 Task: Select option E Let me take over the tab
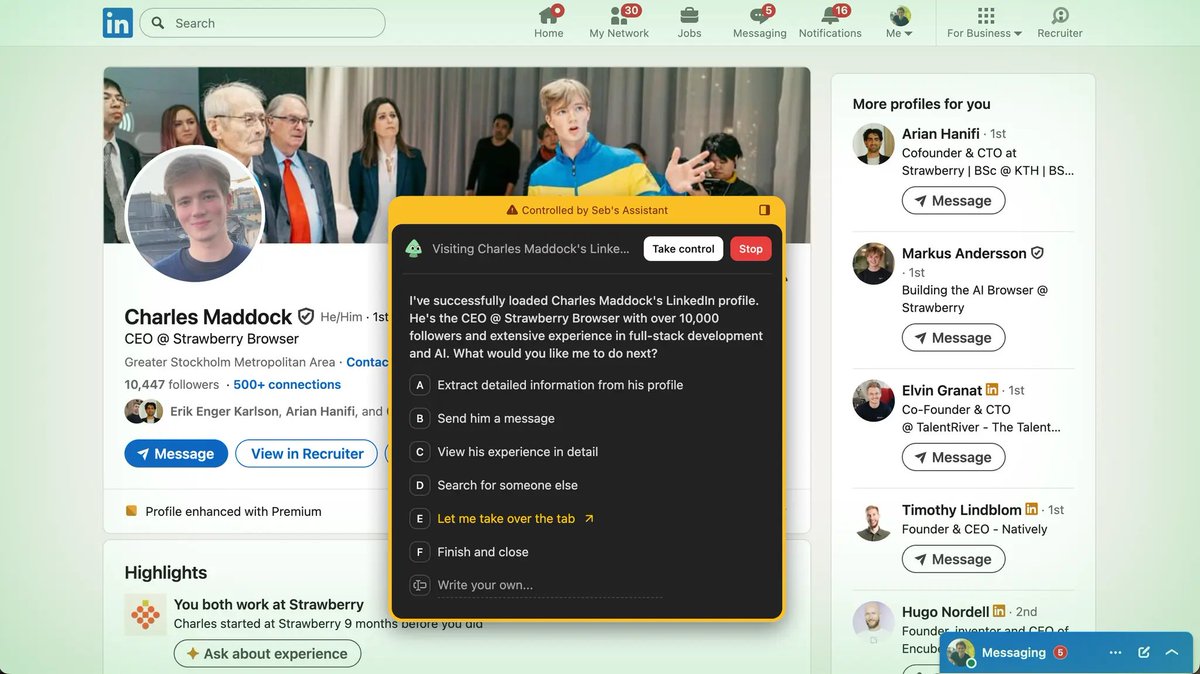point(502,519)
